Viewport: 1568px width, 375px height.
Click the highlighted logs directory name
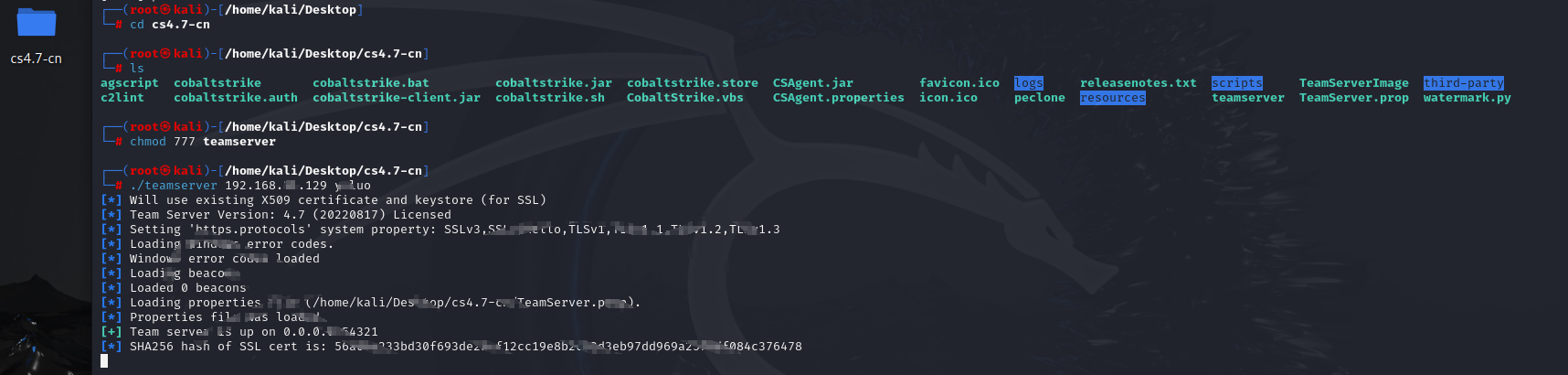[1029, 83]
